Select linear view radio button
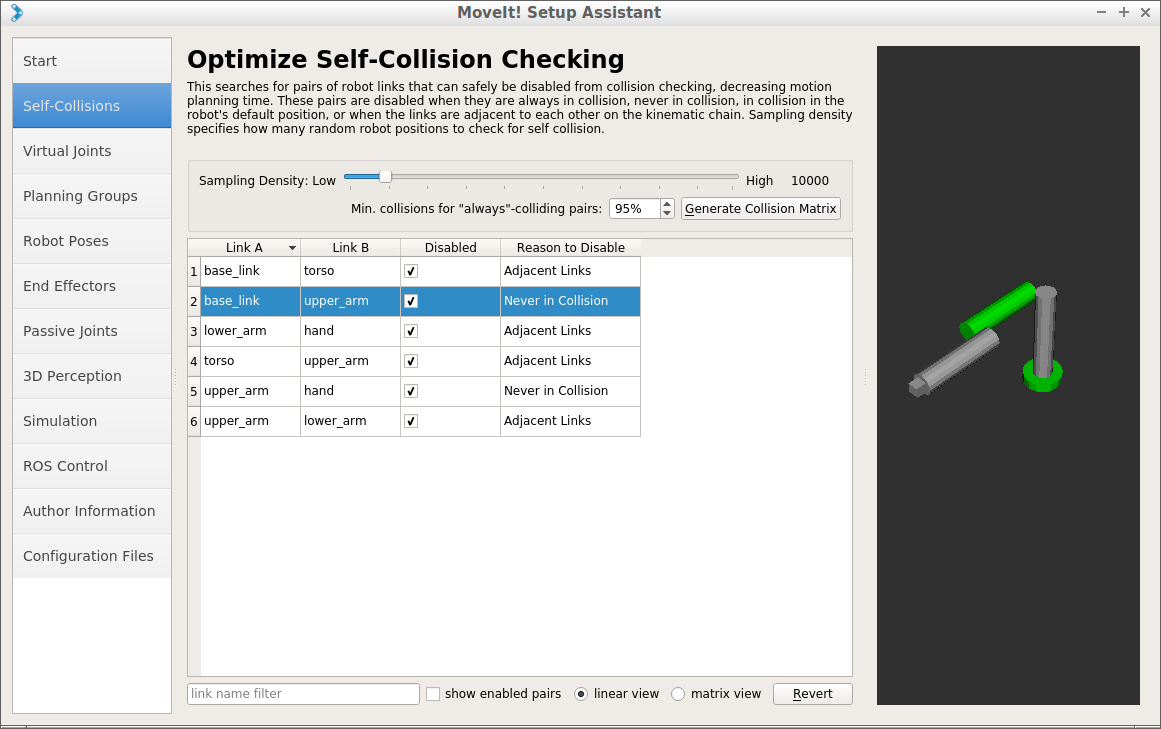The image size is (1161, 729). [581, 693]
